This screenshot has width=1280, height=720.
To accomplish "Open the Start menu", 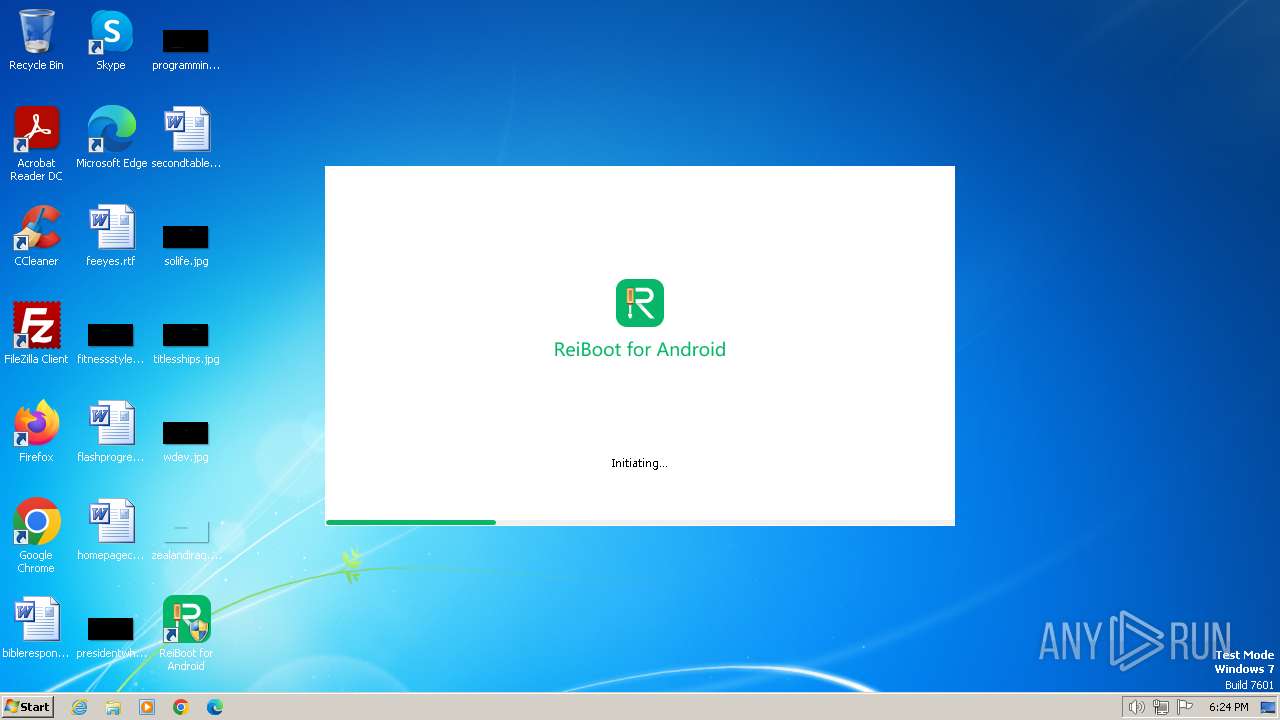I will [x=27, y=706].
